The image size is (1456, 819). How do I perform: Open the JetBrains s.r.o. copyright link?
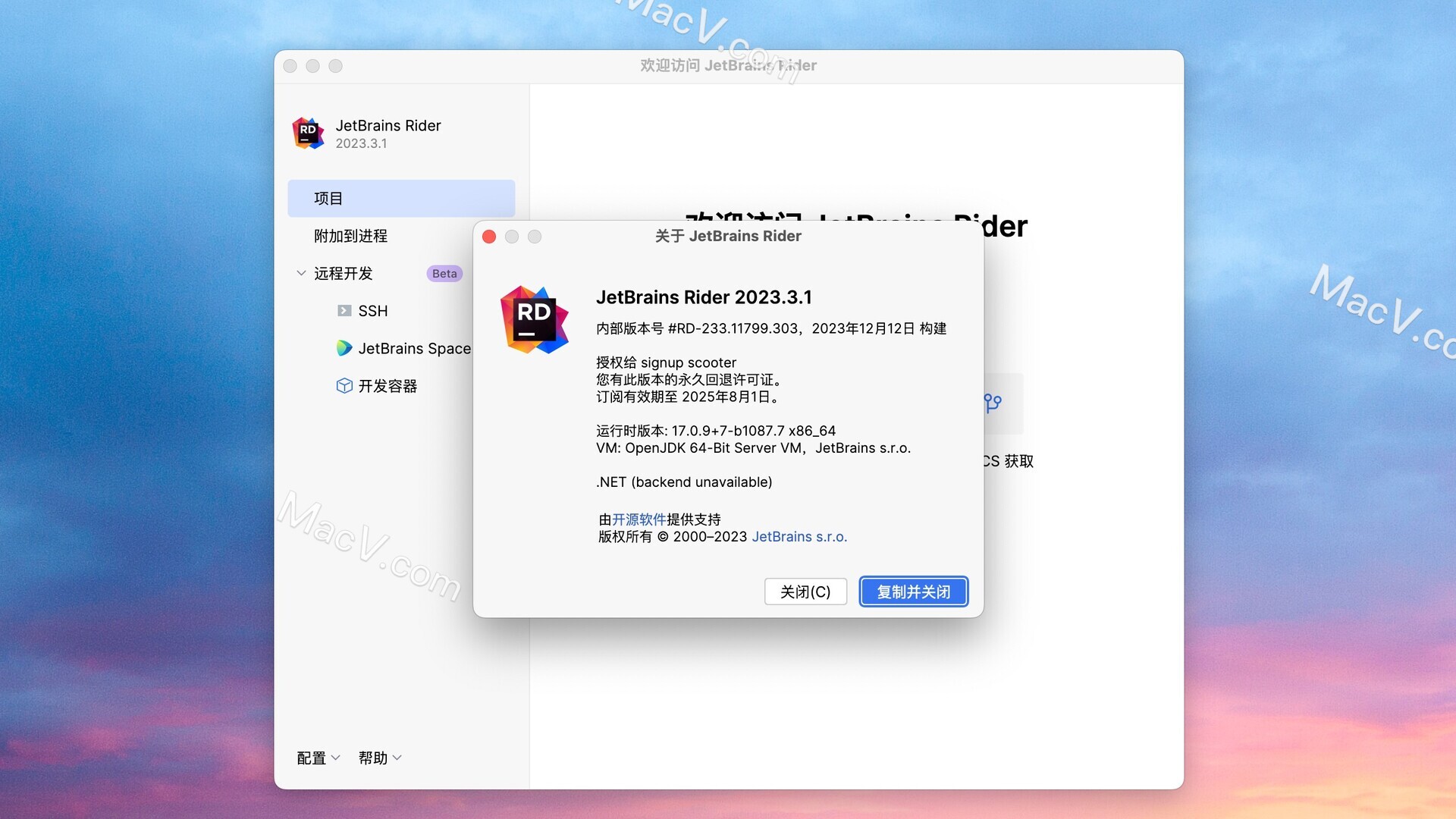[x=799, y=537]
